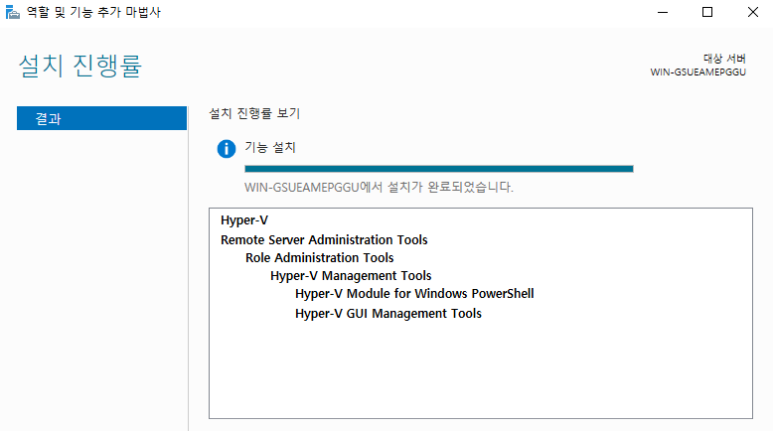
Task: Click the '기능 설치' status text
Action: coord(270,147)
